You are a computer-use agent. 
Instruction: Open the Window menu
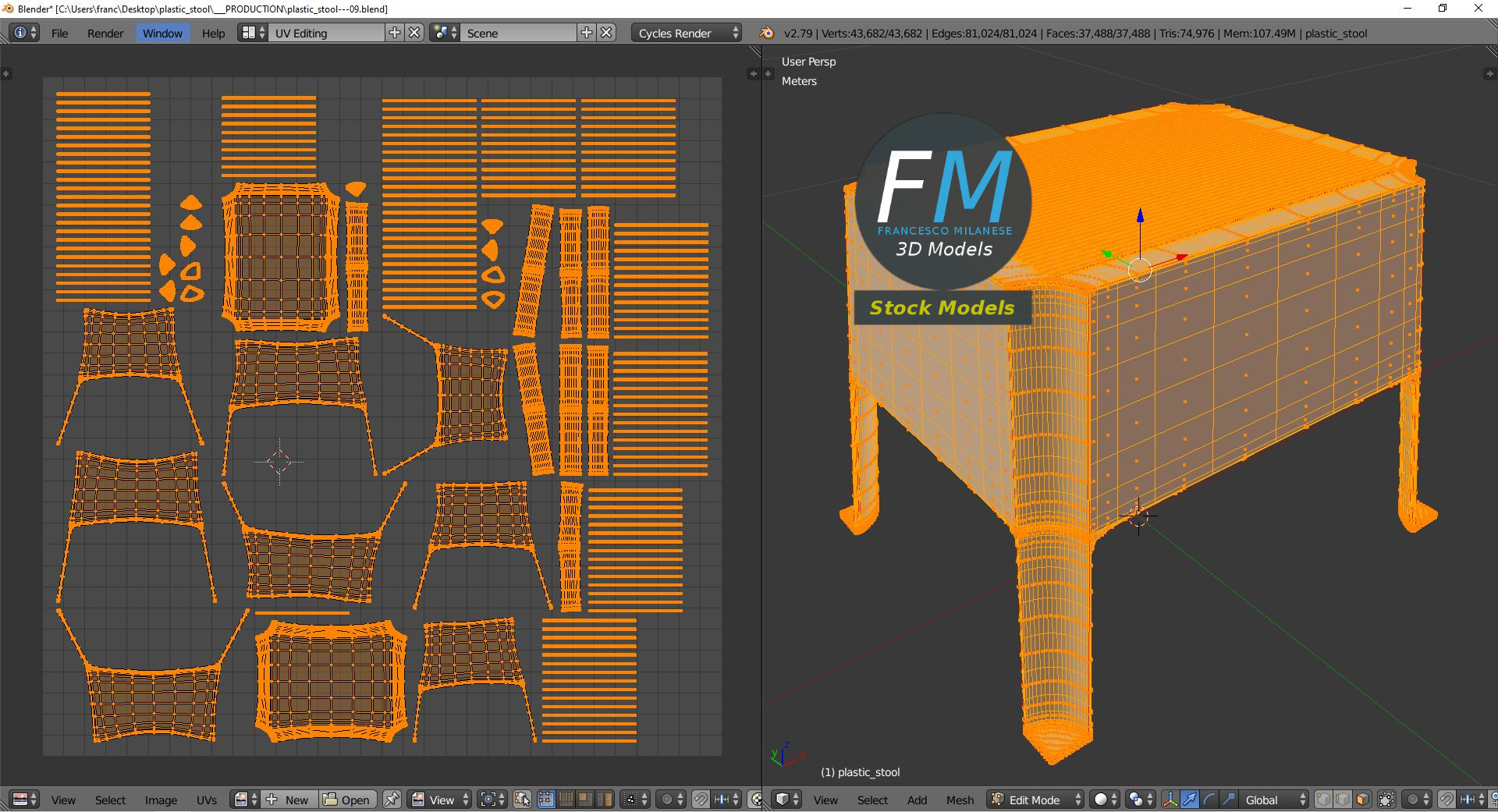(x=162, y=33)
